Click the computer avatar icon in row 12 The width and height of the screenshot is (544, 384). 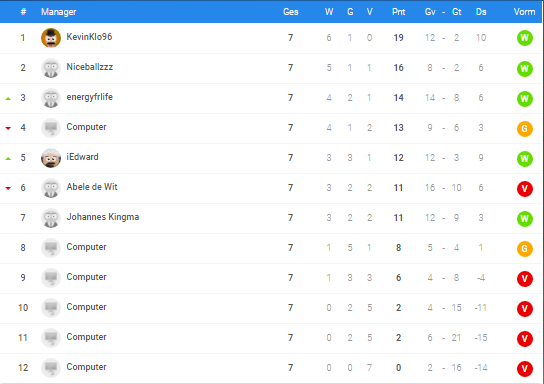[51, 368]
